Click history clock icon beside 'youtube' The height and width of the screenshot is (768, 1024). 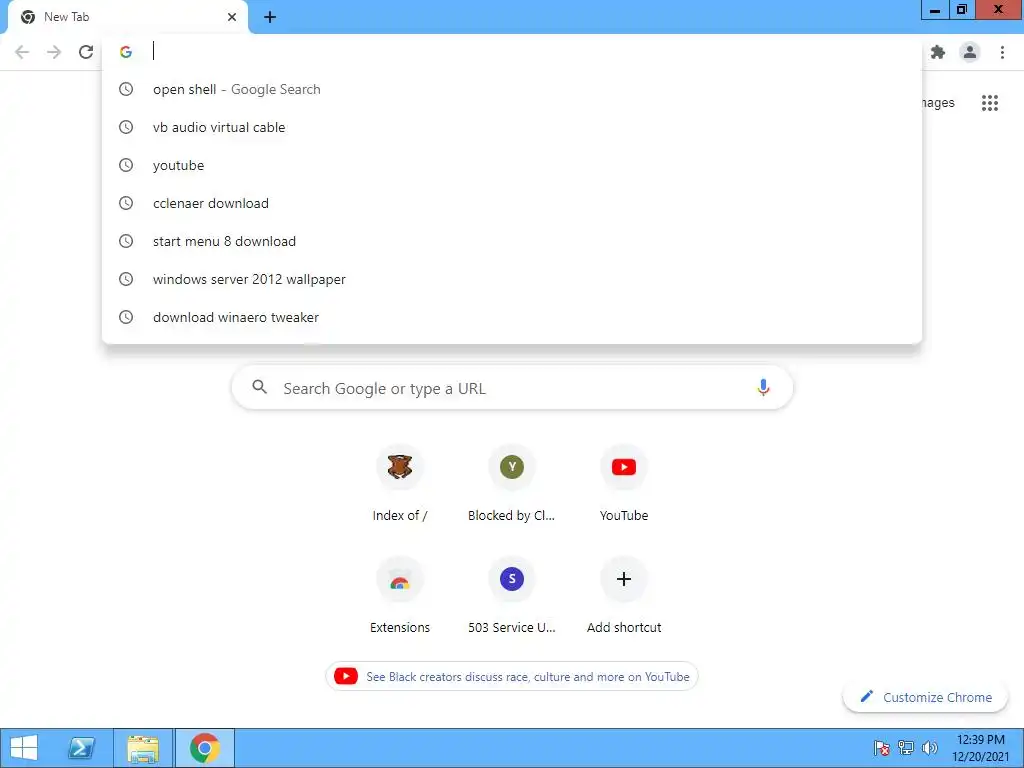pos(126,165)
